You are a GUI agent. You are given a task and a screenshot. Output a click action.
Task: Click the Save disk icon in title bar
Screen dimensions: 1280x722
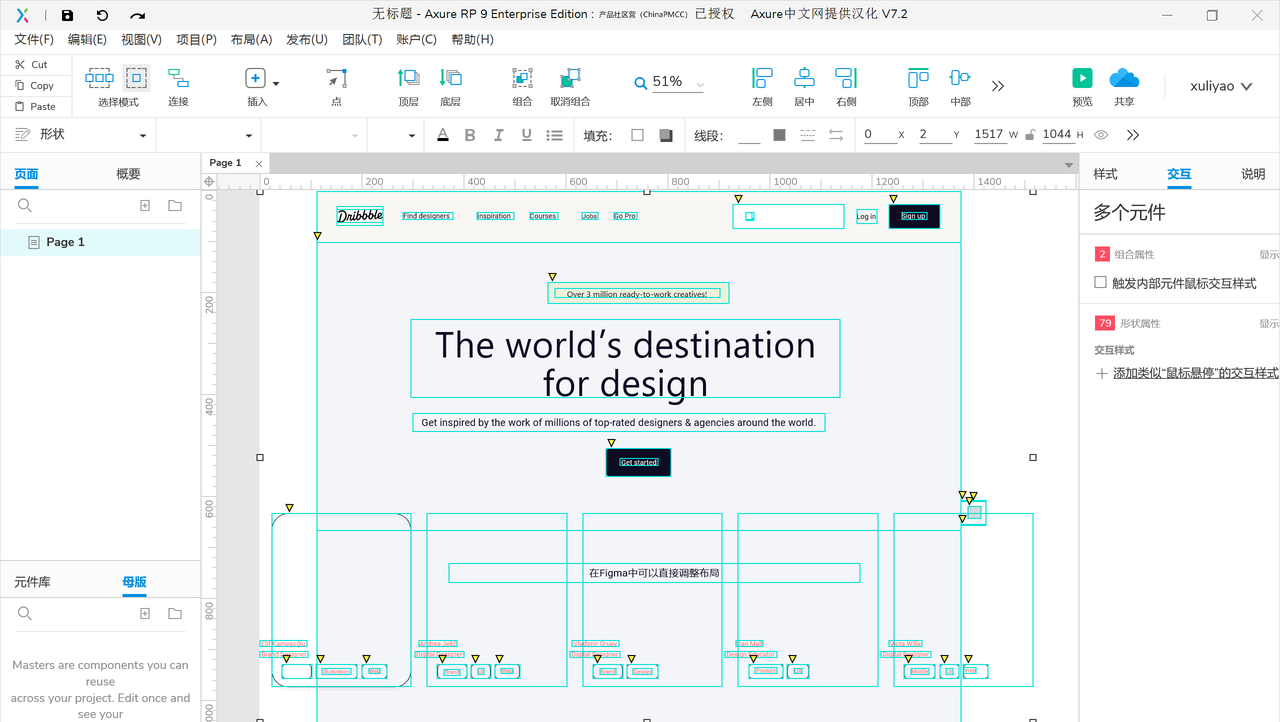tap(67, 15)
